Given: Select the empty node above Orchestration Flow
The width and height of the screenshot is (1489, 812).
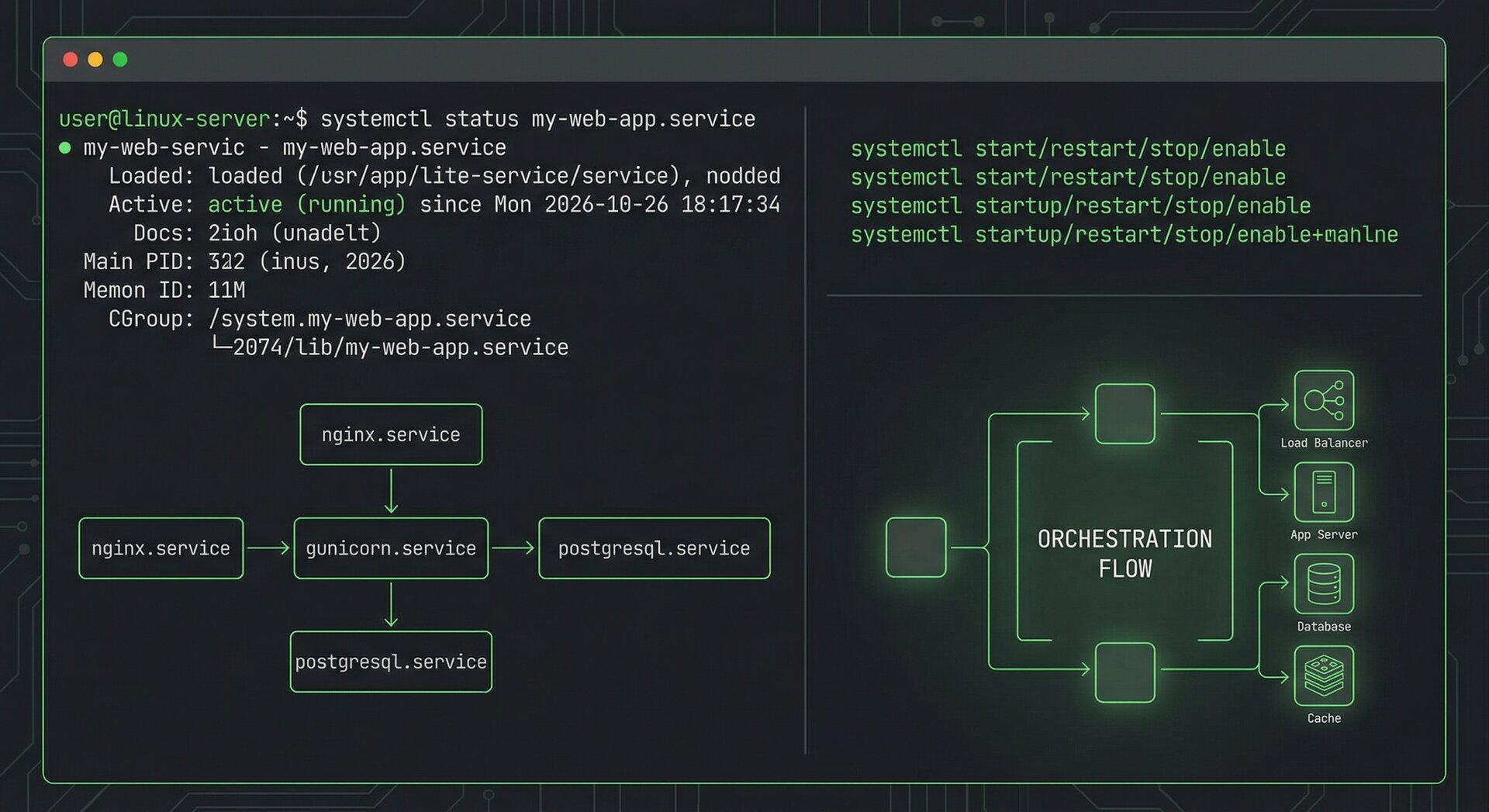Looking at the screenshot, I should (1125, 413).
